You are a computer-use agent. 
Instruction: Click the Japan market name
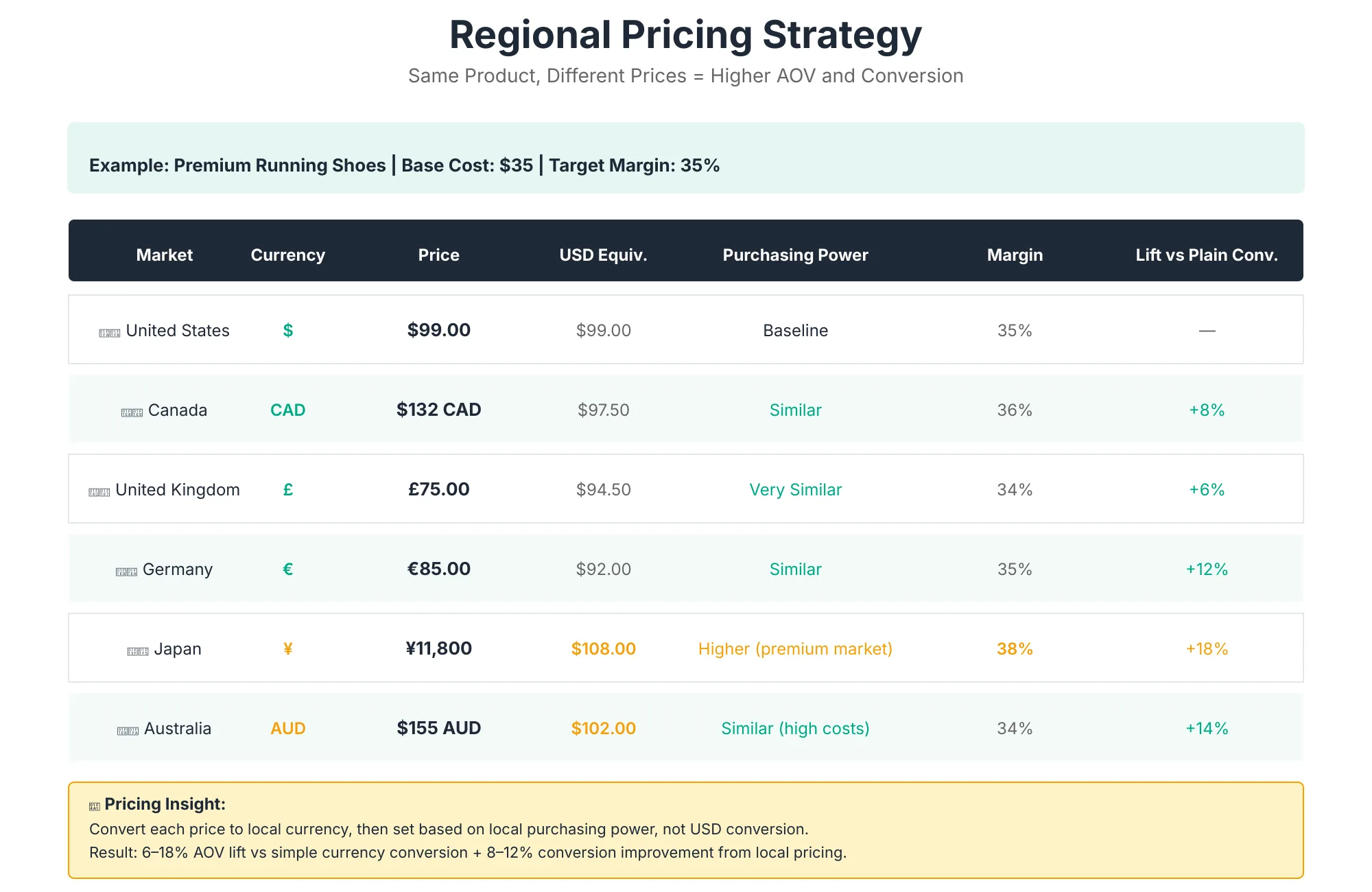[178, 648]
